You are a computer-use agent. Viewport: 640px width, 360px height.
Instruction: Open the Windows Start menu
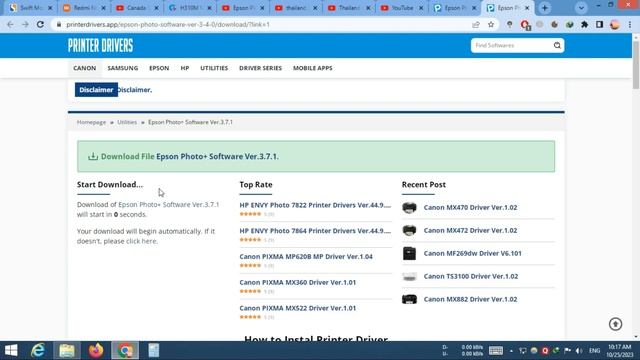(x=11, y=351)
